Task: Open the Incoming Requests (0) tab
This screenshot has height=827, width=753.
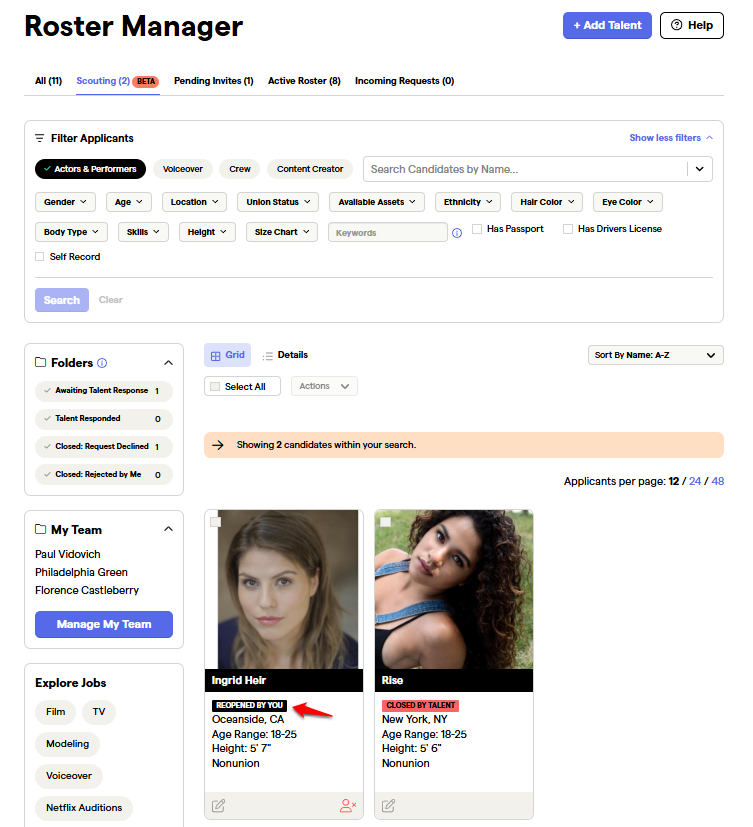Action: click(x=404, y=81)
